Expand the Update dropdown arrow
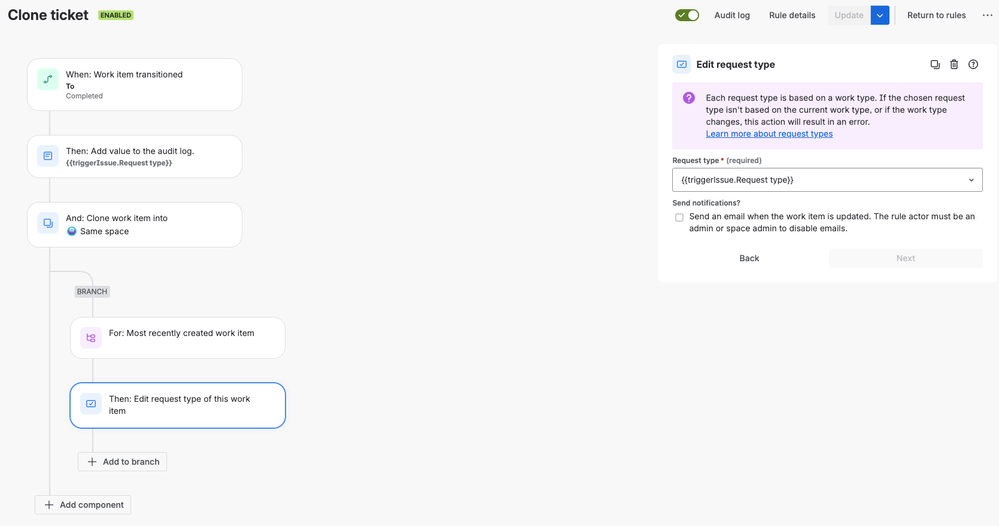 (x=880, y=15)
